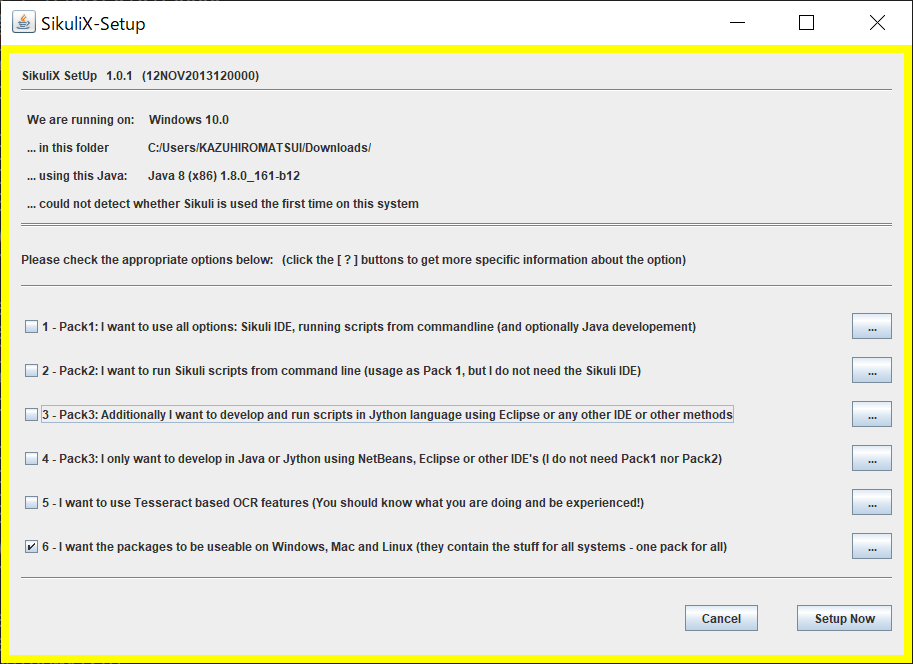Tick option 5 Tesseract OCR features checkbox
This screenshot has height=664, width=913.
tap(31, 503)
